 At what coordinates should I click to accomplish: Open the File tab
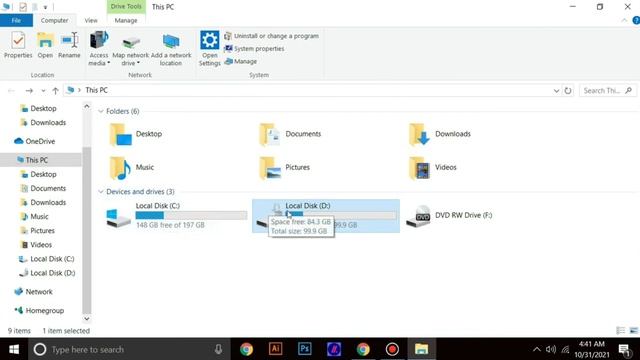click(16, 20)
